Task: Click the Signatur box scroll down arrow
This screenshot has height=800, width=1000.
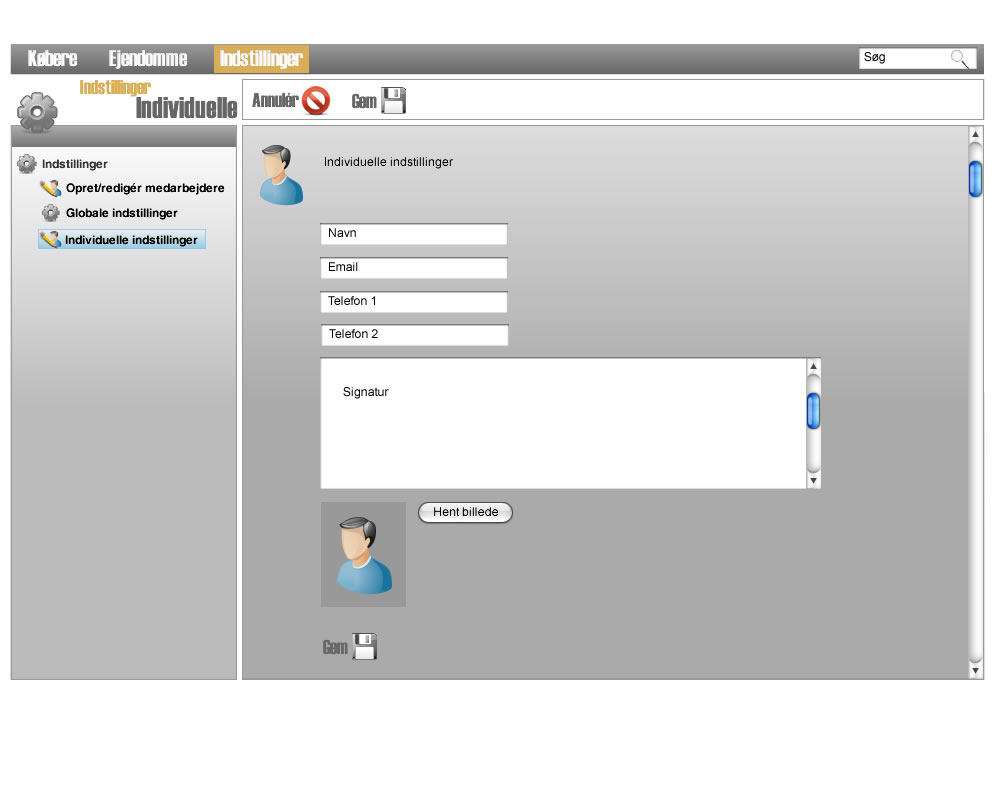Action: (813, 481)
